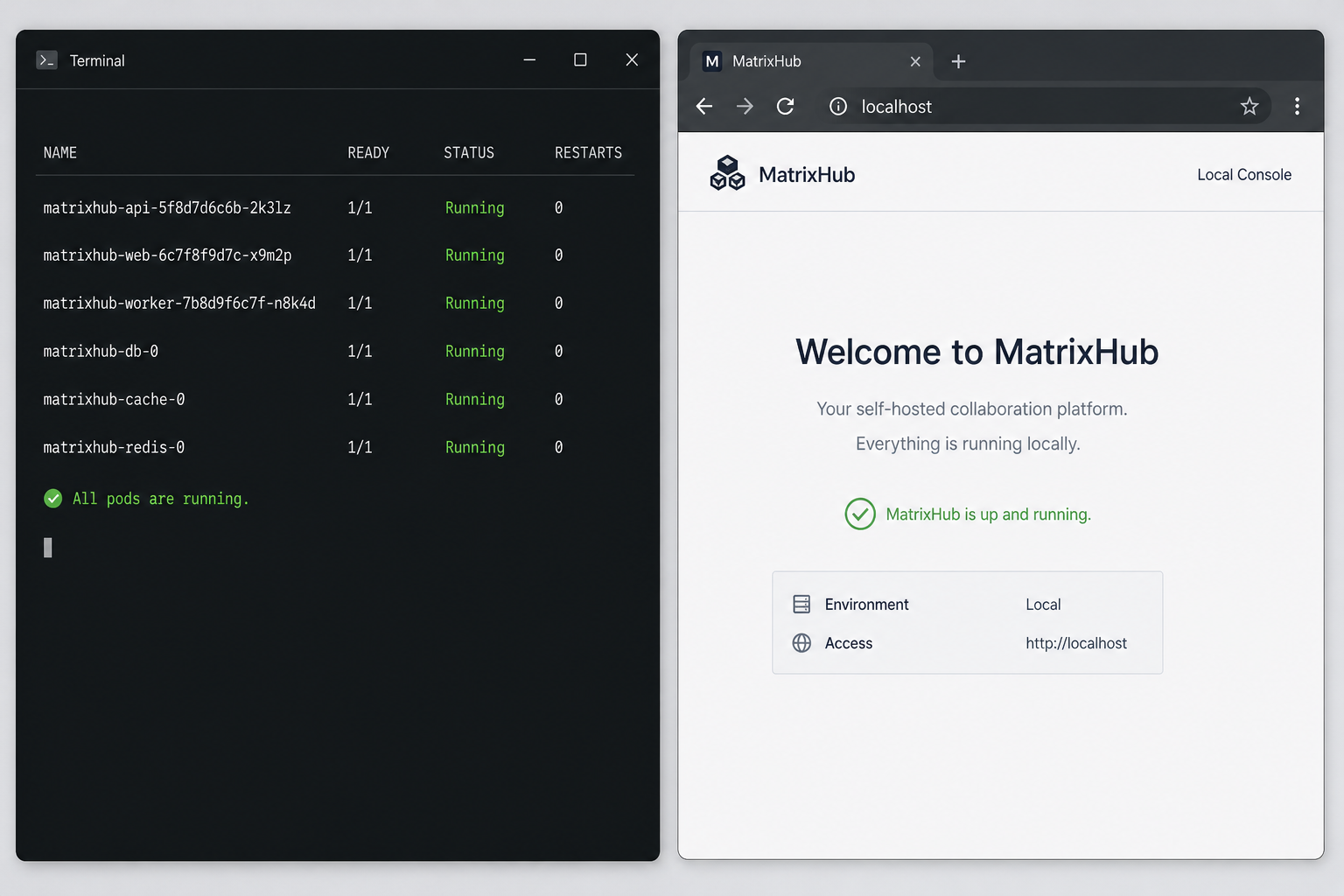Click the http://localhost access URL

point(1076,643)
